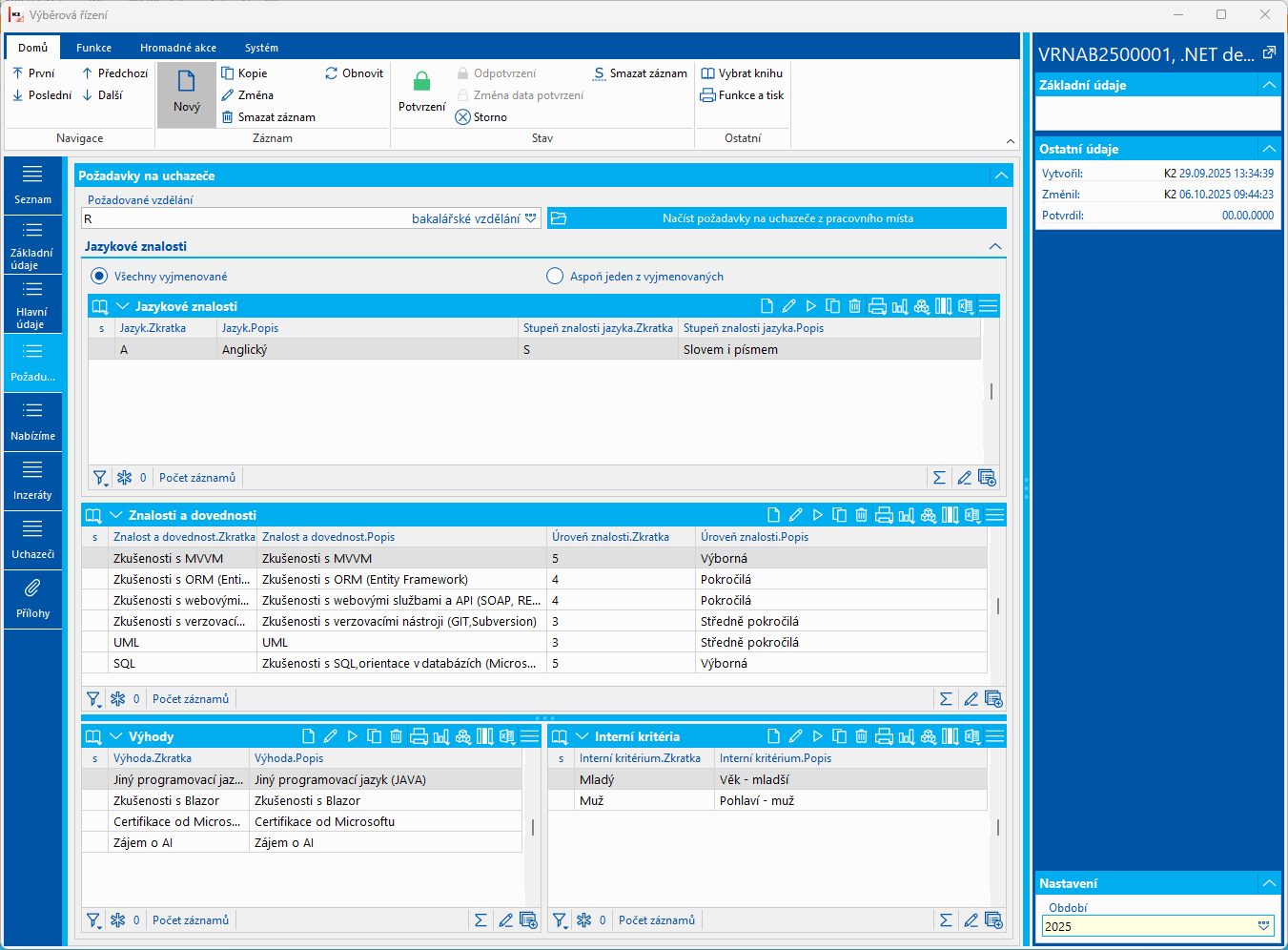Click the green Potvrzení lock icon

[x=421, y=82]
